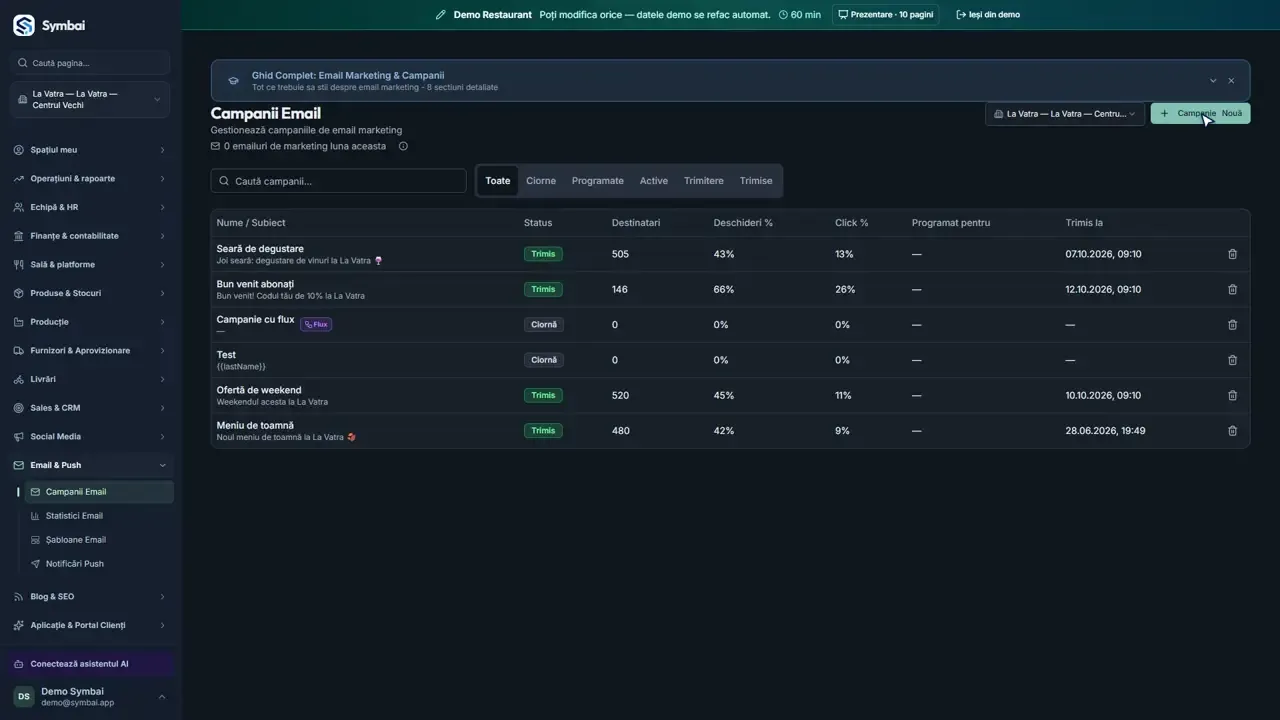Click the Trimis status of Ofertă de weekend
This screenshot has width=1280, height=720.
click(x=543, y=395)
